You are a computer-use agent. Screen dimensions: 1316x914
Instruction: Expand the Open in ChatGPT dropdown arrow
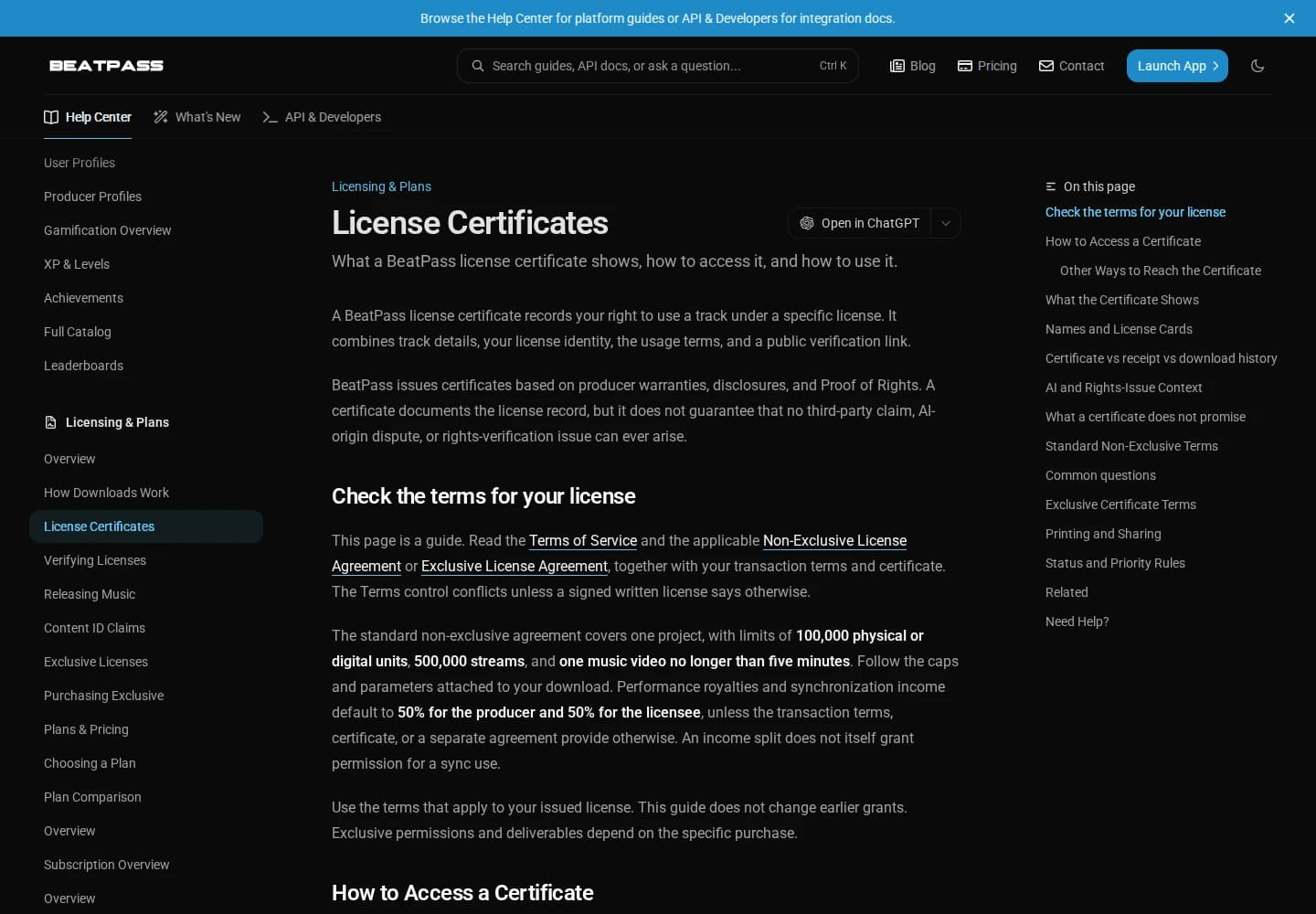pyautogui.click(x=946, y=223)
